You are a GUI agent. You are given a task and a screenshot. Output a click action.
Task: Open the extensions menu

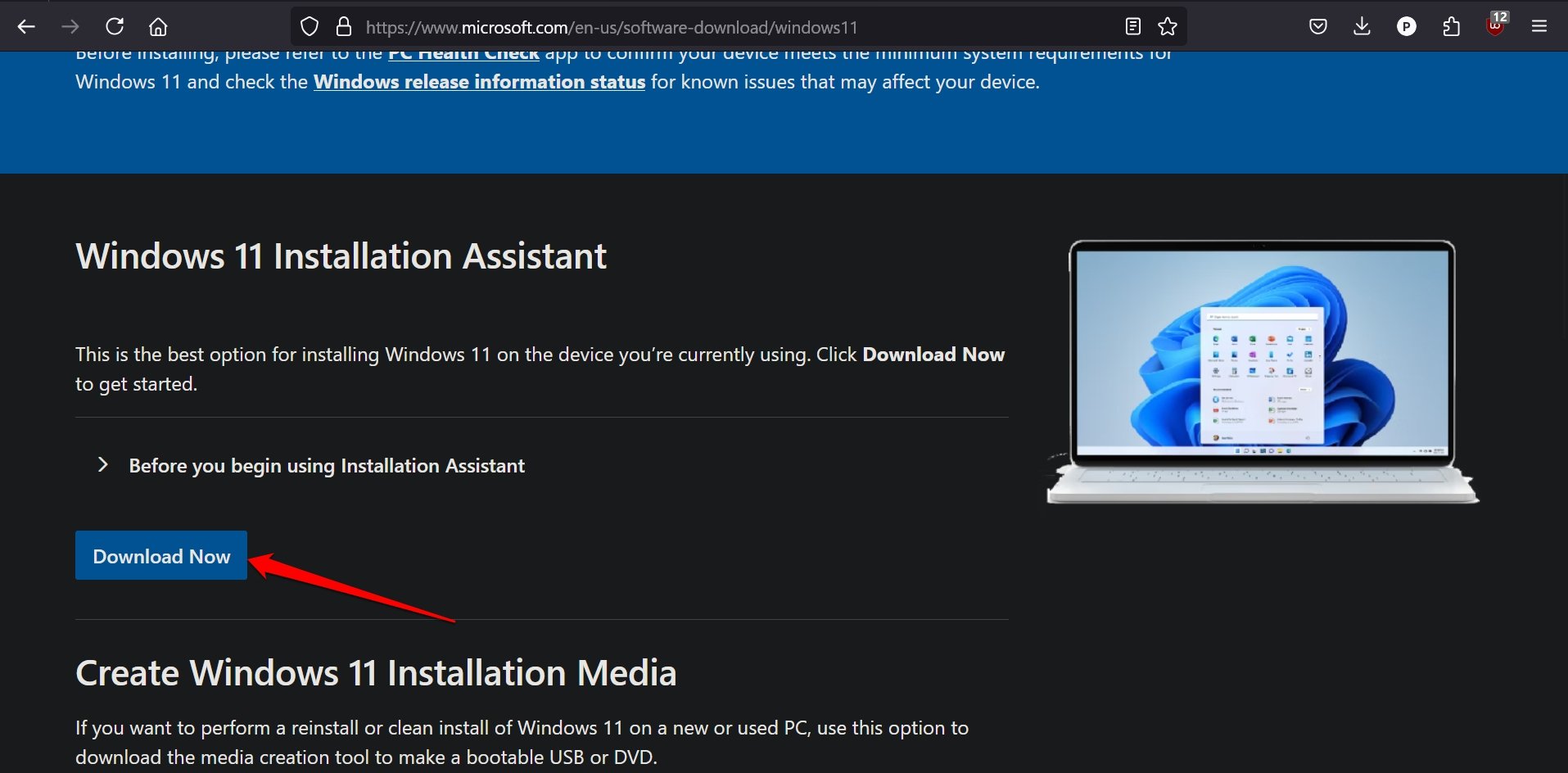(x=1451, y=27)
